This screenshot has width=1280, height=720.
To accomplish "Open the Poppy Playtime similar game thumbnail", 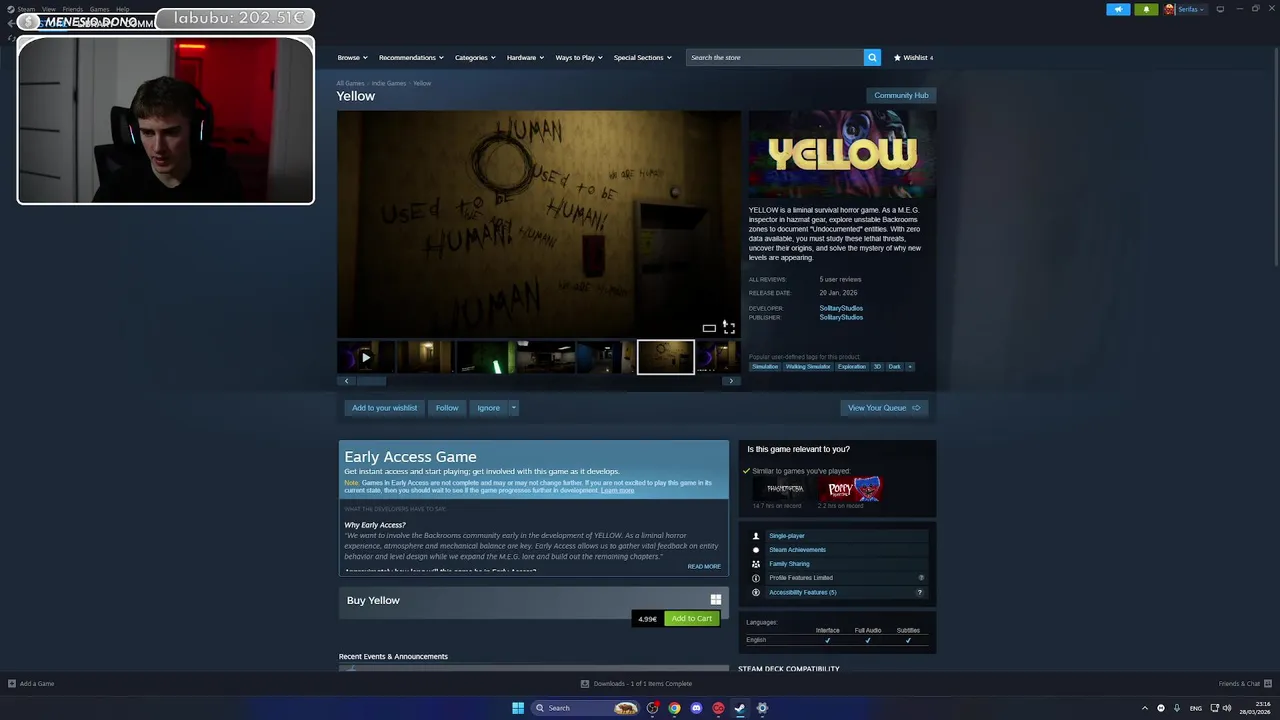I will (x=853, y=489).
